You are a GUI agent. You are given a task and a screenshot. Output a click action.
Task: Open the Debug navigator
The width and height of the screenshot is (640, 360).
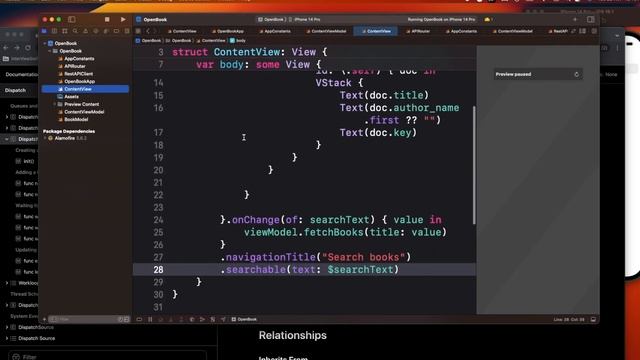pos(106,31)
